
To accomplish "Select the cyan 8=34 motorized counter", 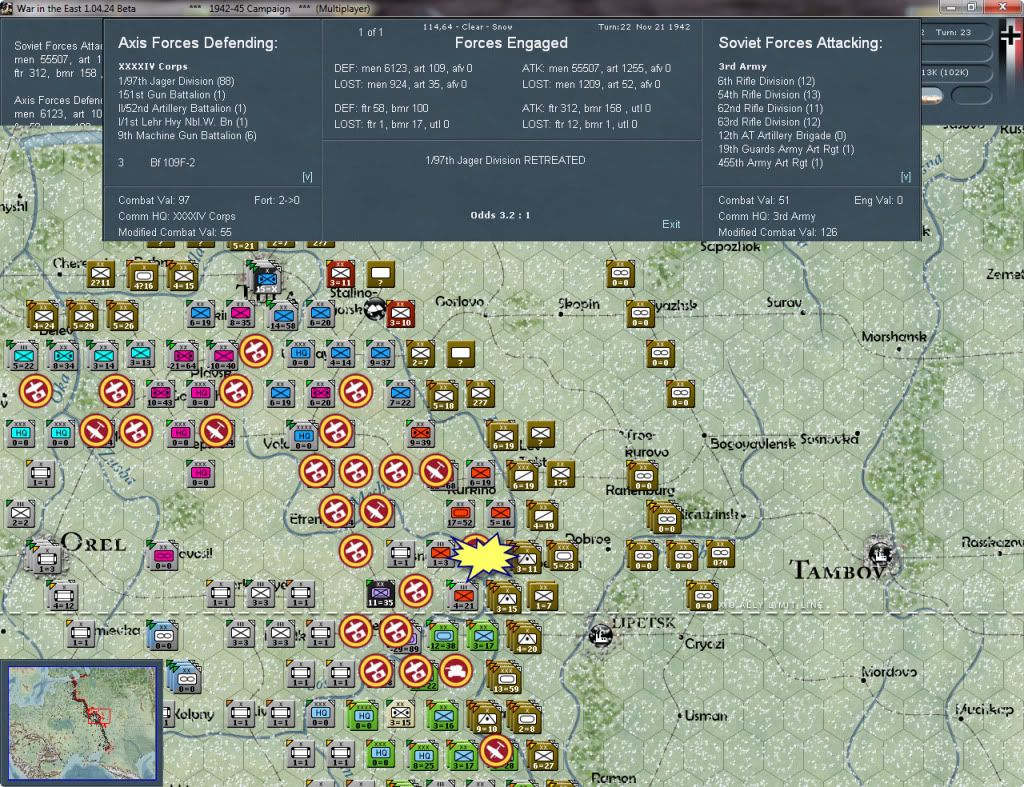I will [63, 355].
